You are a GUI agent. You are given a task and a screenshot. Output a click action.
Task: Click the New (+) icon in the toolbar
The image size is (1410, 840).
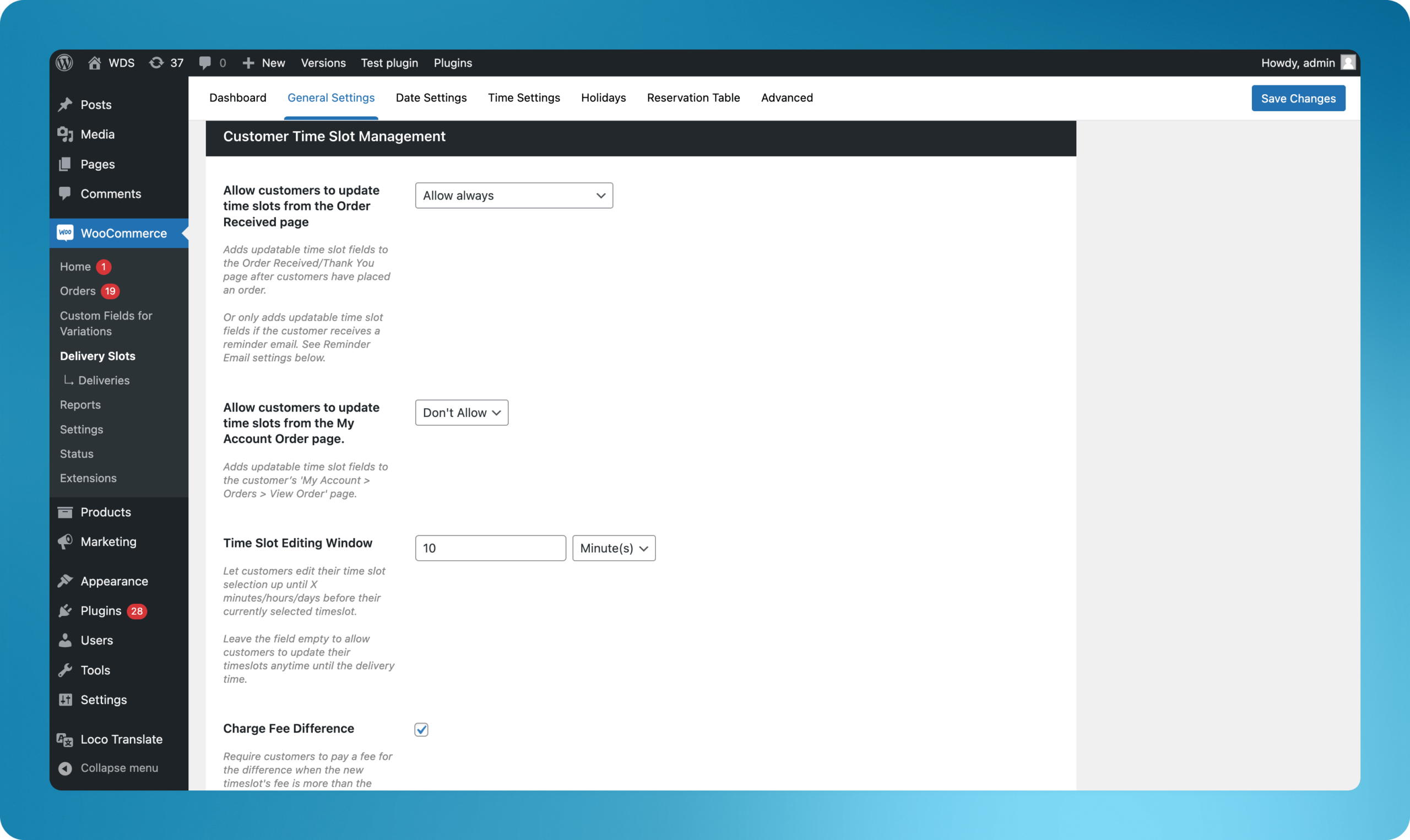[248, 62]
